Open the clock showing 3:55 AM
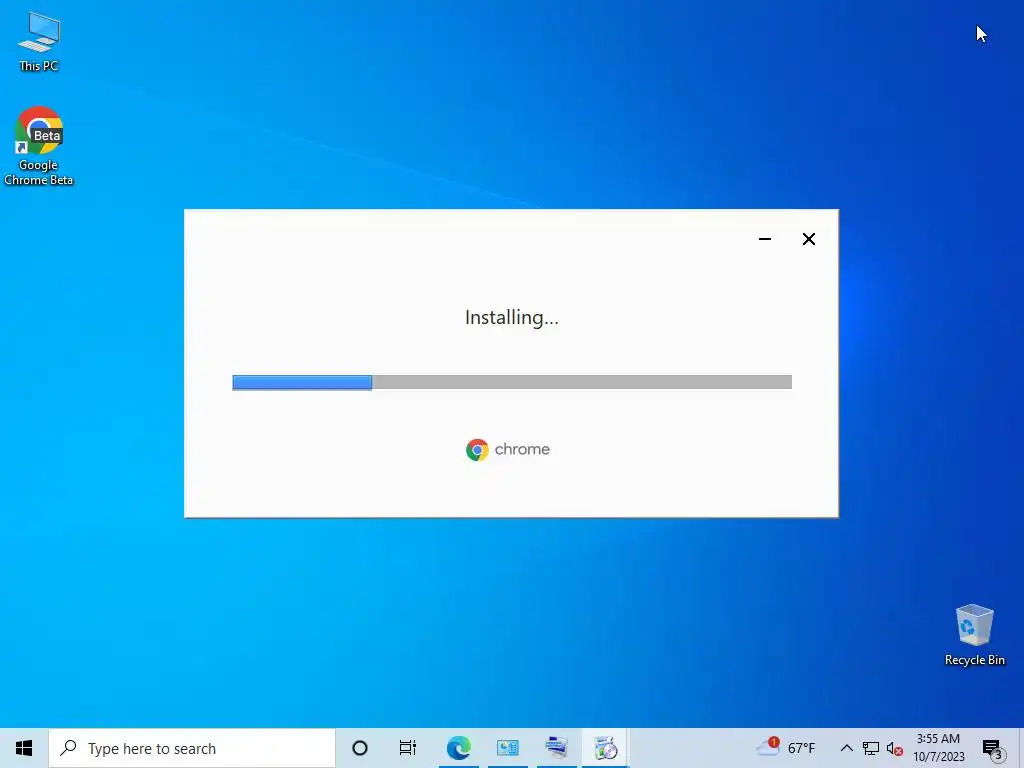1024x768 pixels. pyautogui.click(x=938, y=748)
